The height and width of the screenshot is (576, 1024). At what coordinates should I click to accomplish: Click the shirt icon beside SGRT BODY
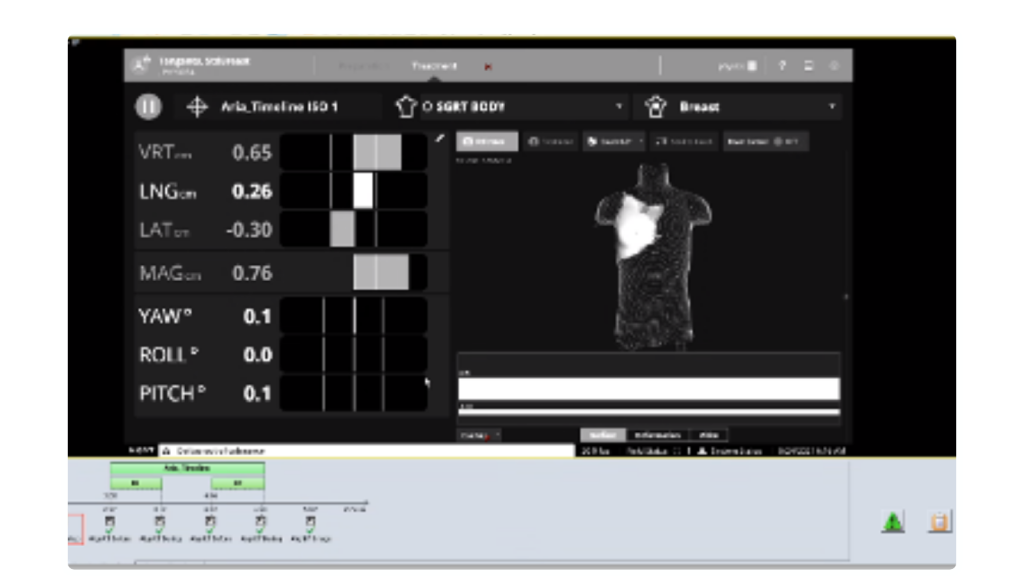point(405,106)
